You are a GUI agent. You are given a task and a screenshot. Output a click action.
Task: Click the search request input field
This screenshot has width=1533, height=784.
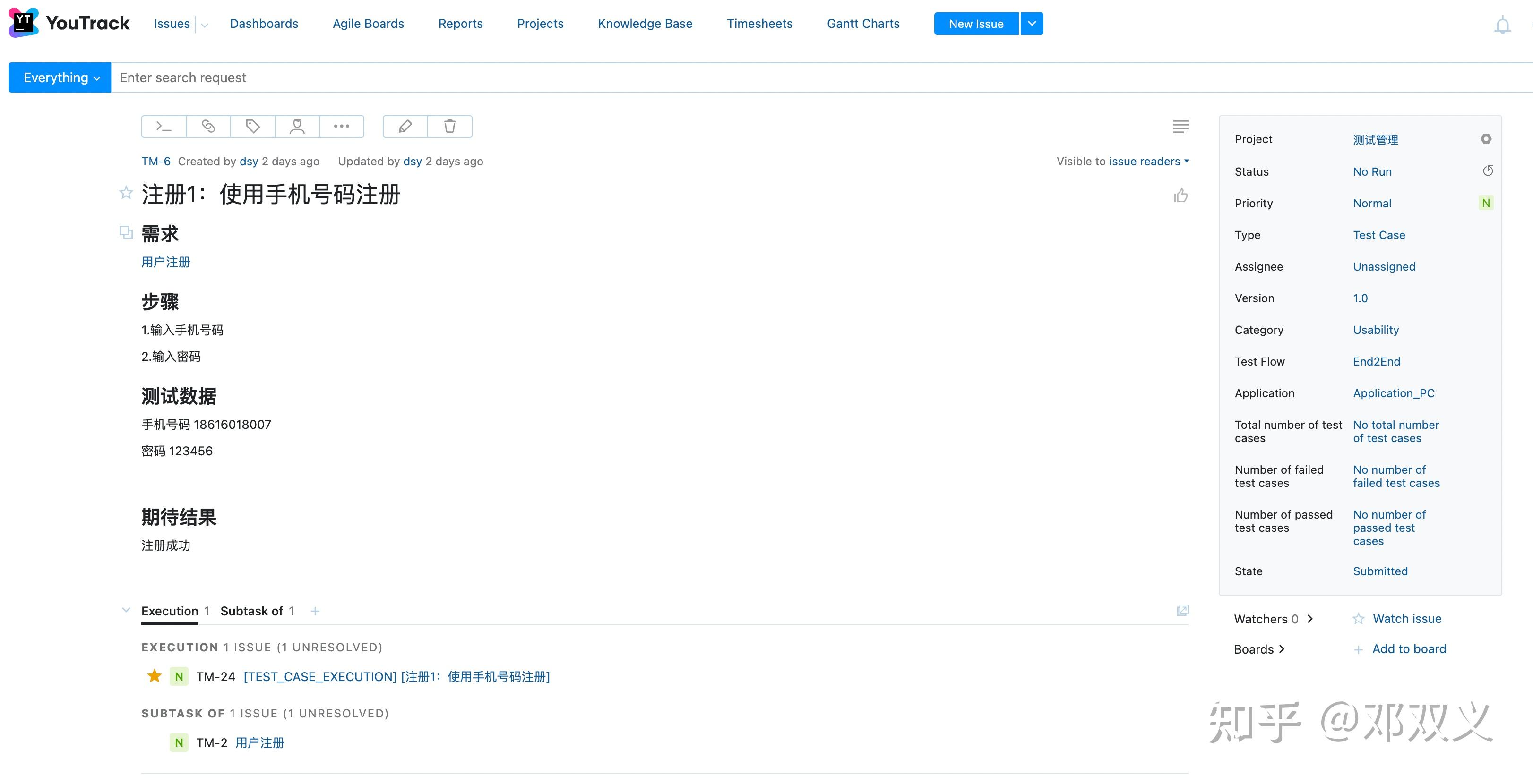[476, 77]
